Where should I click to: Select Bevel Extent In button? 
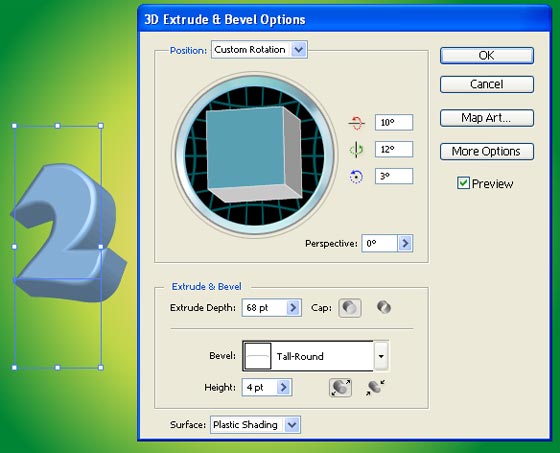(375, 388)
